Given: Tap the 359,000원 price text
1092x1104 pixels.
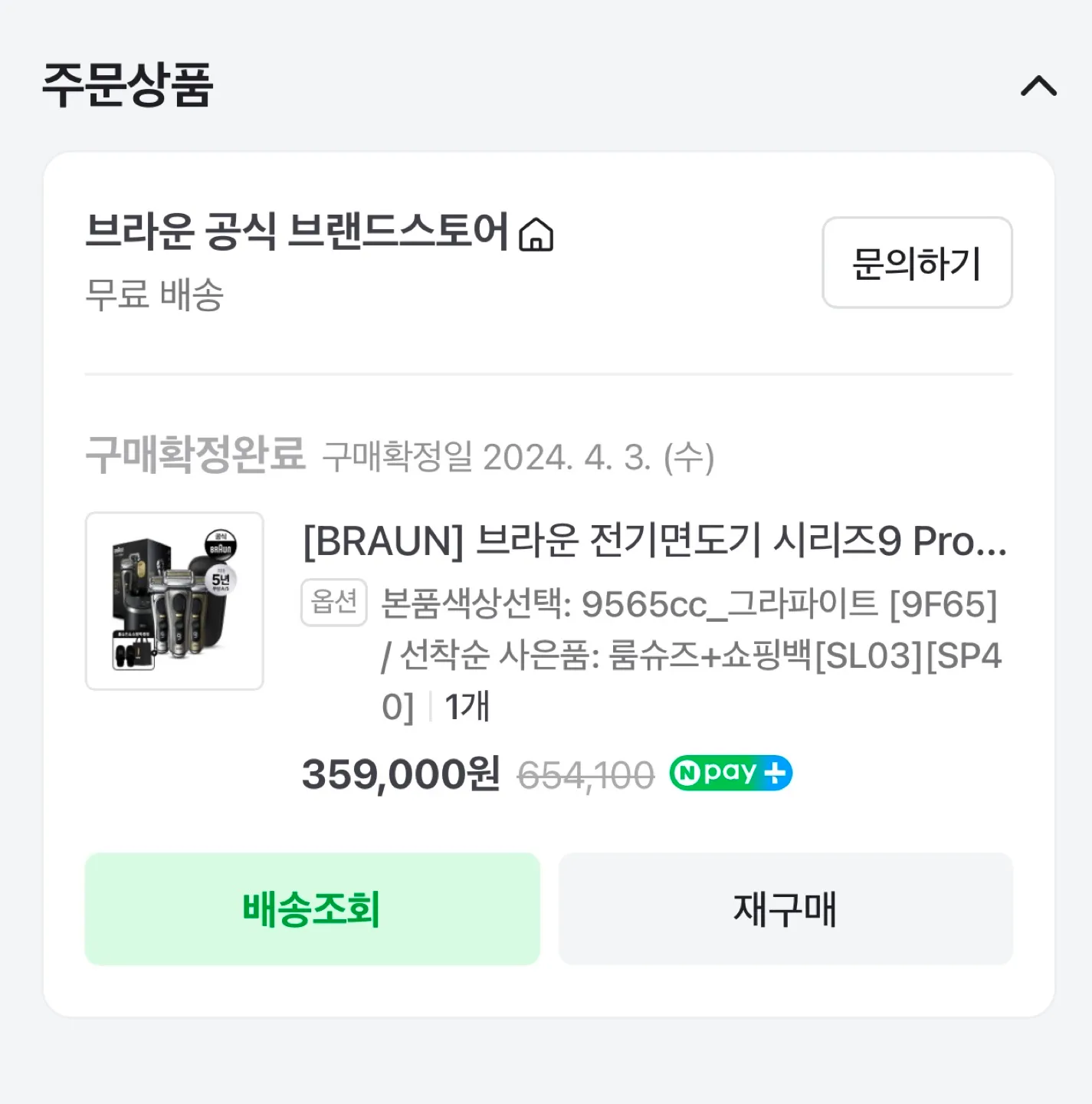Looking at the screenshot, I should point(402,774).
